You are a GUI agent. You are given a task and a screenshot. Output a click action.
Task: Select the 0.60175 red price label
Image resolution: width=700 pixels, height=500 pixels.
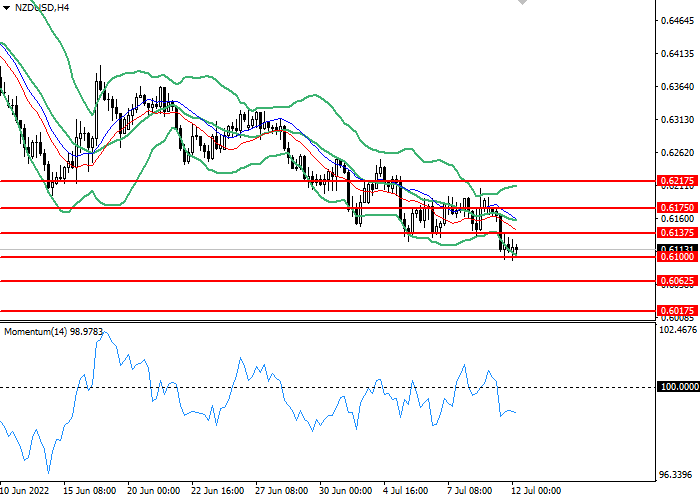click(677, 311)
